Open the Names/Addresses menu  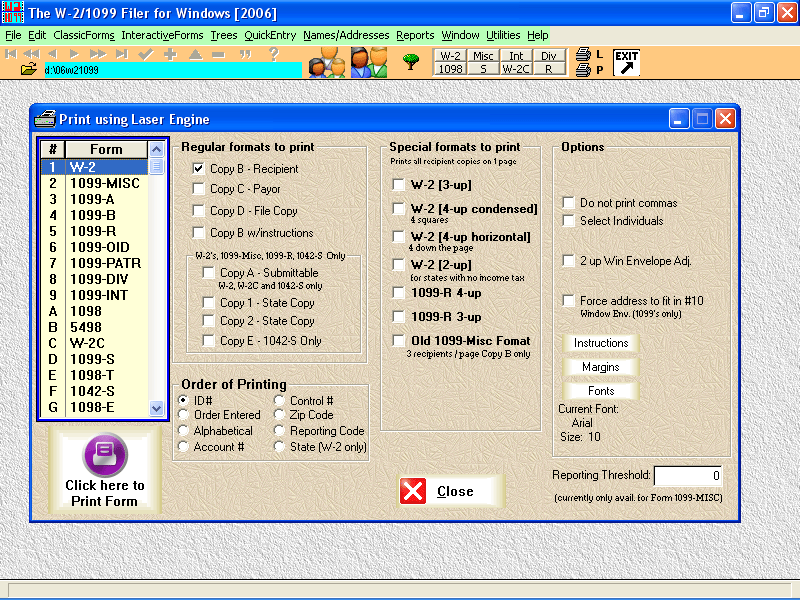pyautogui.click(x=346, y=35)
